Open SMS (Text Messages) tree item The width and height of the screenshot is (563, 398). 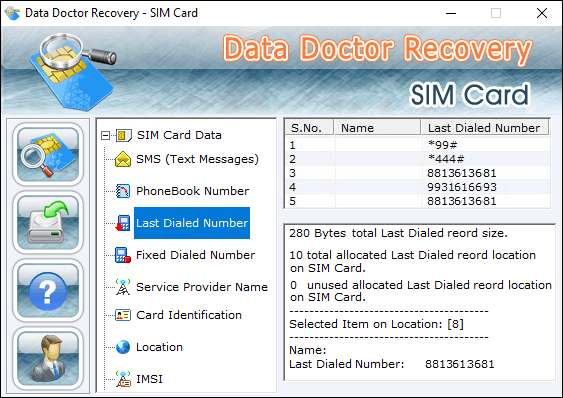[197, 159]
